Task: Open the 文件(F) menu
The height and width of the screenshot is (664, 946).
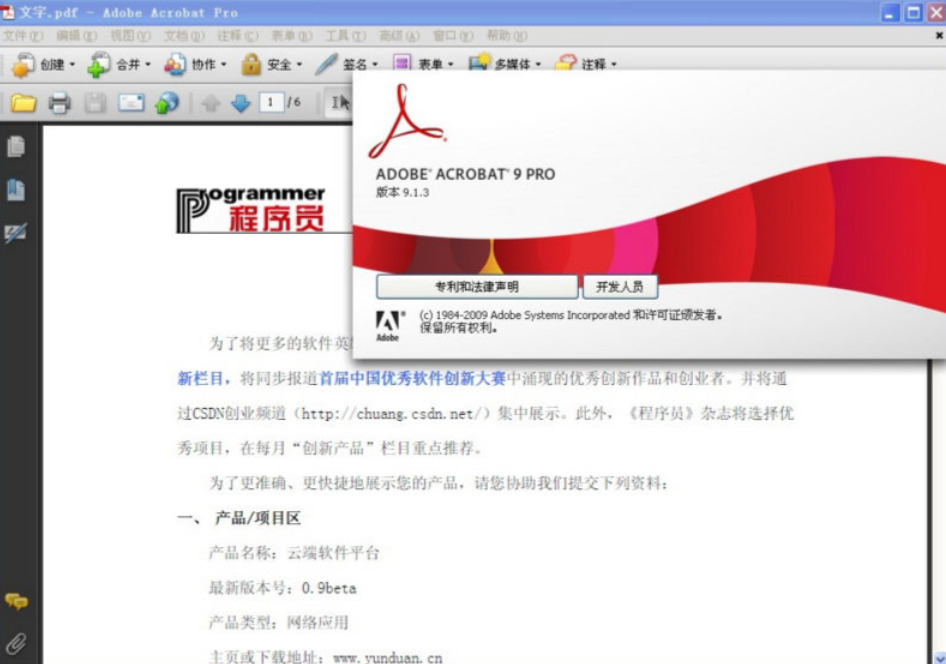Action: 23,36
